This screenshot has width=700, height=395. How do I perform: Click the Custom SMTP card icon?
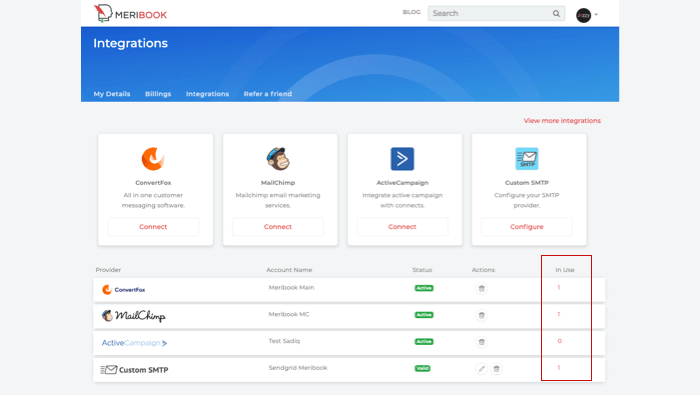[x=527, y=158]
